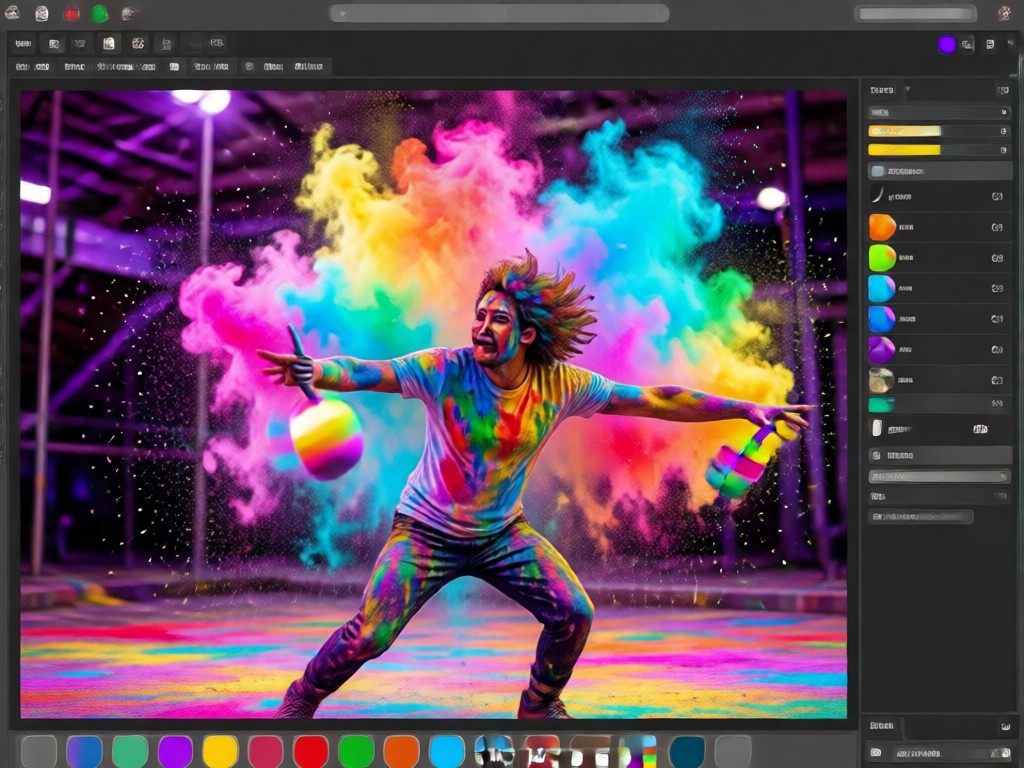The width and height of the screenshot is (1024, 768).
Task: Expand the second gray section header below layers
Action: (x=940, y=455)
